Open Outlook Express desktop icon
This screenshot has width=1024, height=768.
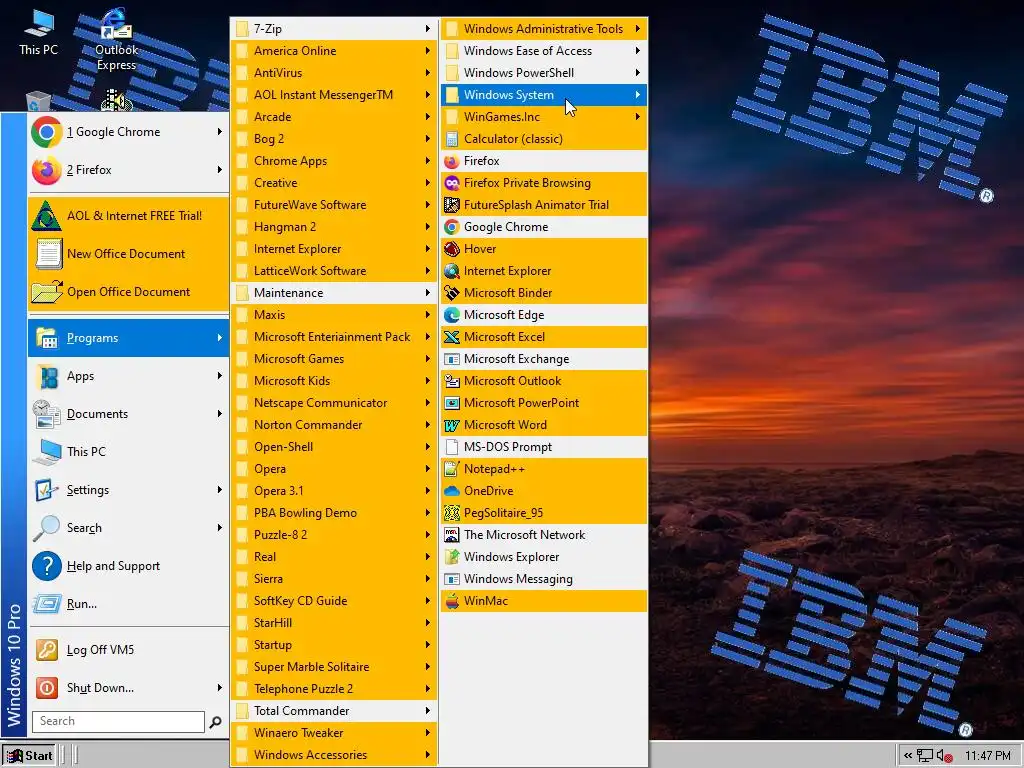pyautogui.click(x=116, y=39)
